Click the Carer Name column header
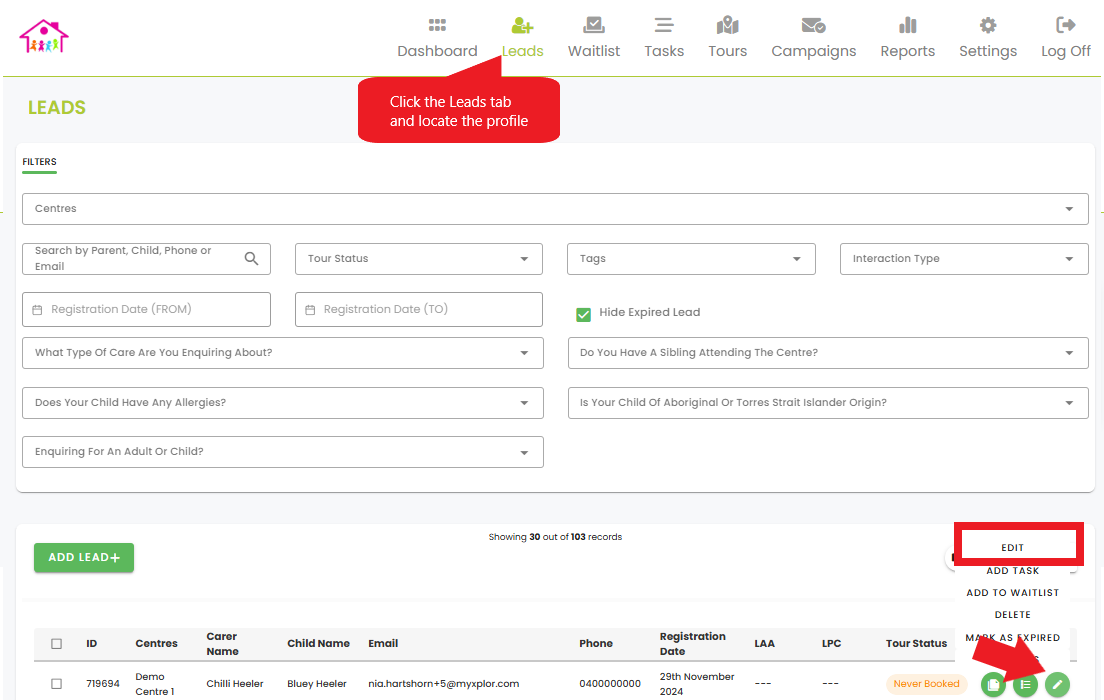Viewport: 1104px width, 700px height. click(x=222, y=644)
